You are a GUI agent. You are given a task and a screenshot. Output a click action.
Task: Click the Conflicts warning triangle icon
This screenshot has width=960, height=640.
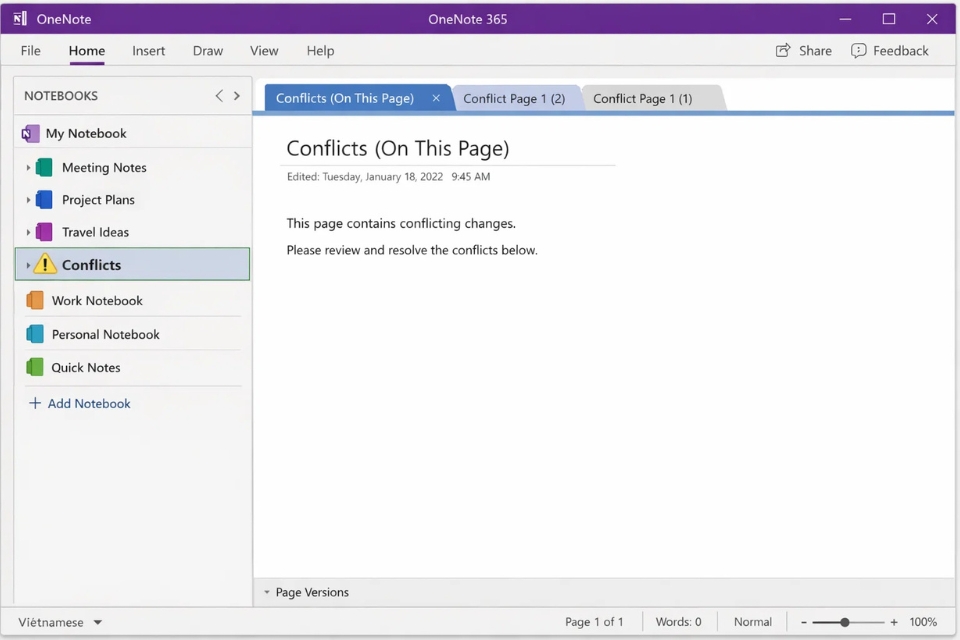(x=45, y=264)
